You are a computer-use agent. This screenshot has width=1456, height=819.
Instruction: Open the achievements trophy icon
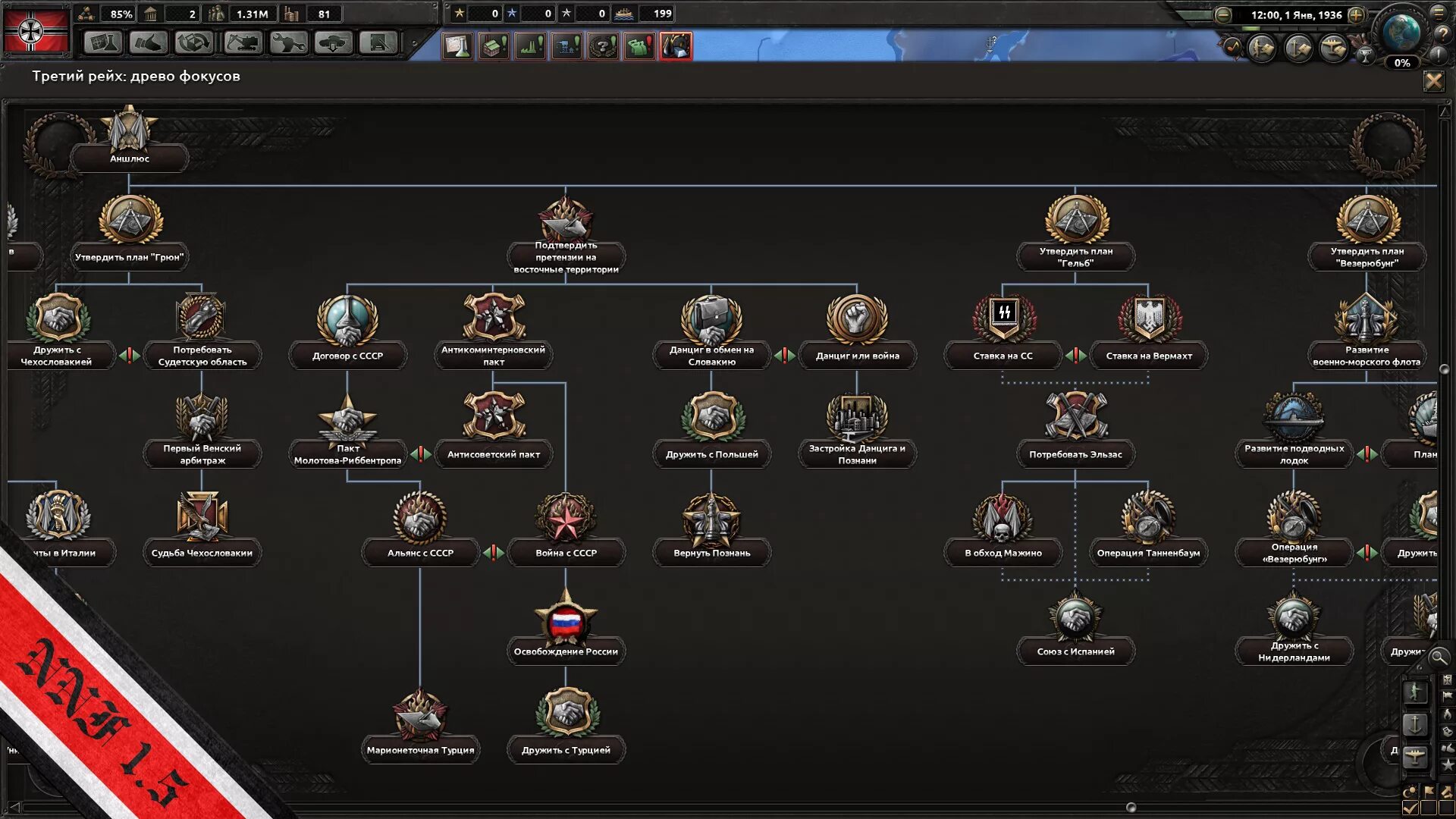pos(1365,55)
